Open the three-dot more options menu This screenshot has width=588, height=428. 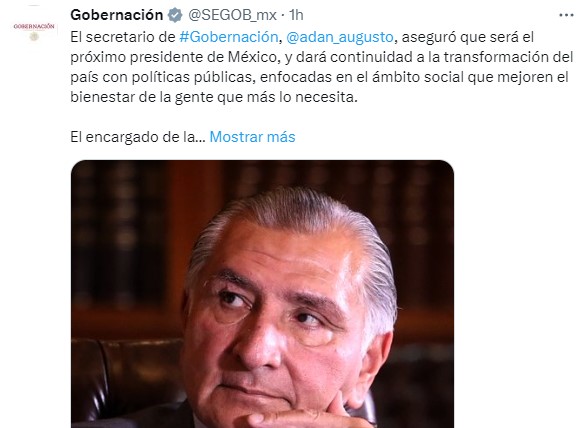pyautogui.click(x=566, y=15)
